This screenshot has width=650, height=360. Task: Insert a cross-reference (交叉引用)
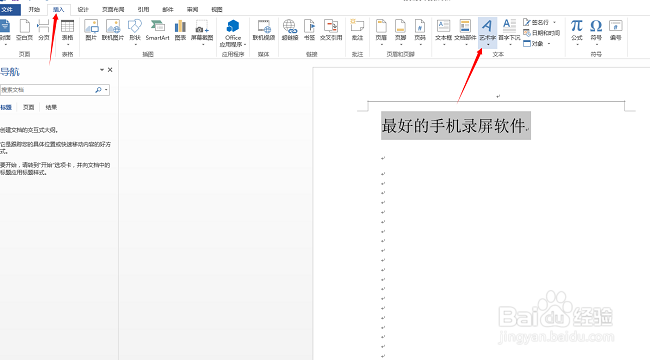pos(331,30)
